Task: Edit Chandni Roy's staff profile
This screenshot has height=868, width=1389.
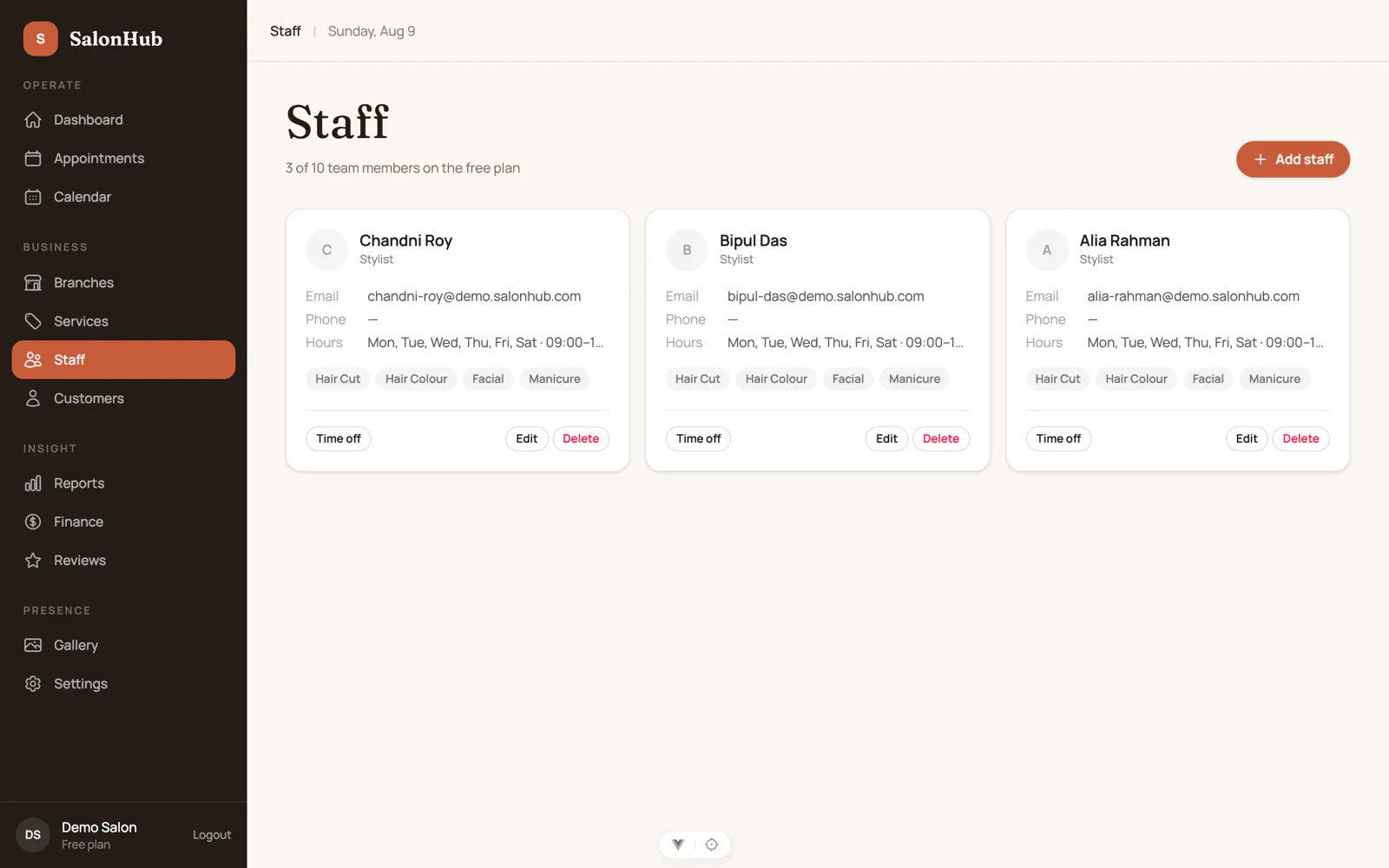Action: click(x=527, y=439)
